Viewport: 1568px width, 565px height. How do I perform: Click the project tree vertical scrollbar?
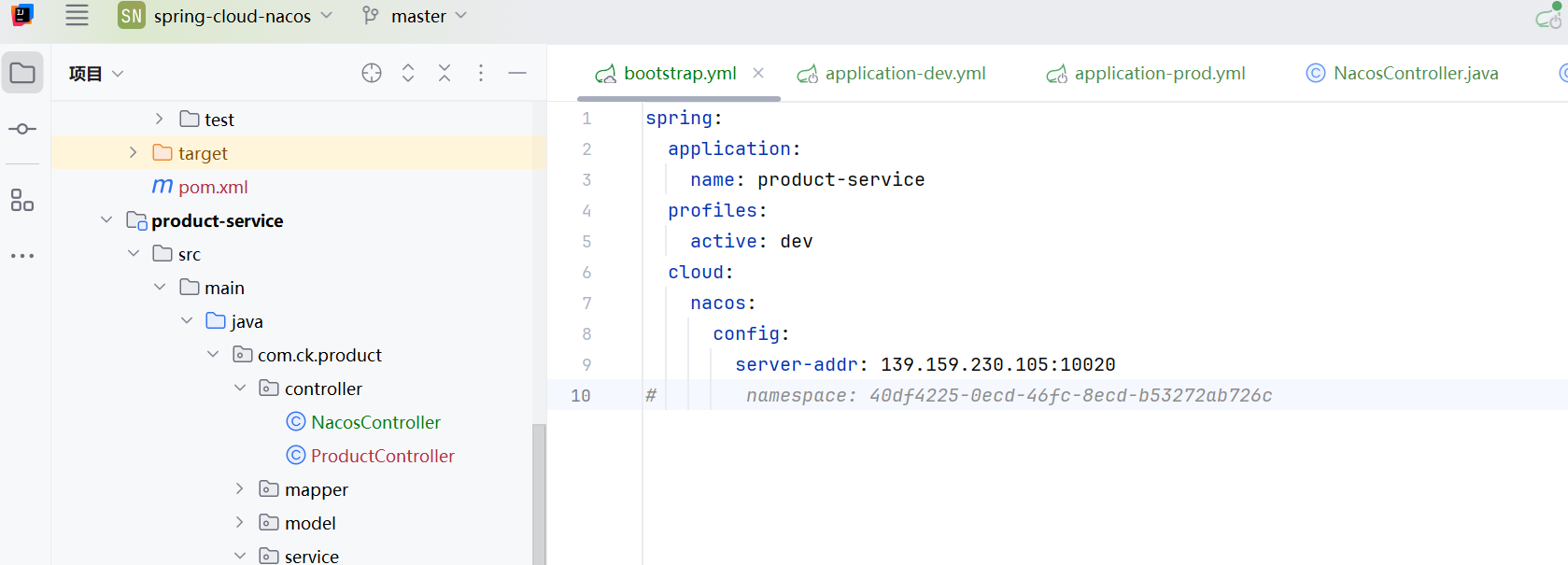pyautogui.click(x=538, y=494)
